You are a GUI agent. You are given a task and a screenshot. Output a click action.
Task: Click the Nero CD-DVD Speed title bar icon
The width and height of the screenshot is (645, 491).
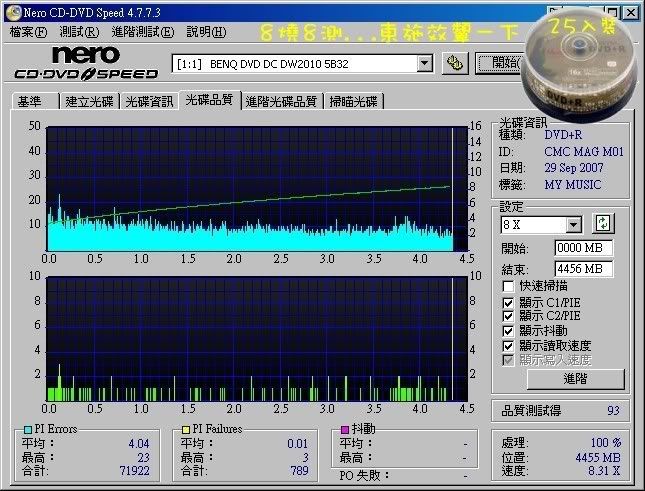[13, 12]
